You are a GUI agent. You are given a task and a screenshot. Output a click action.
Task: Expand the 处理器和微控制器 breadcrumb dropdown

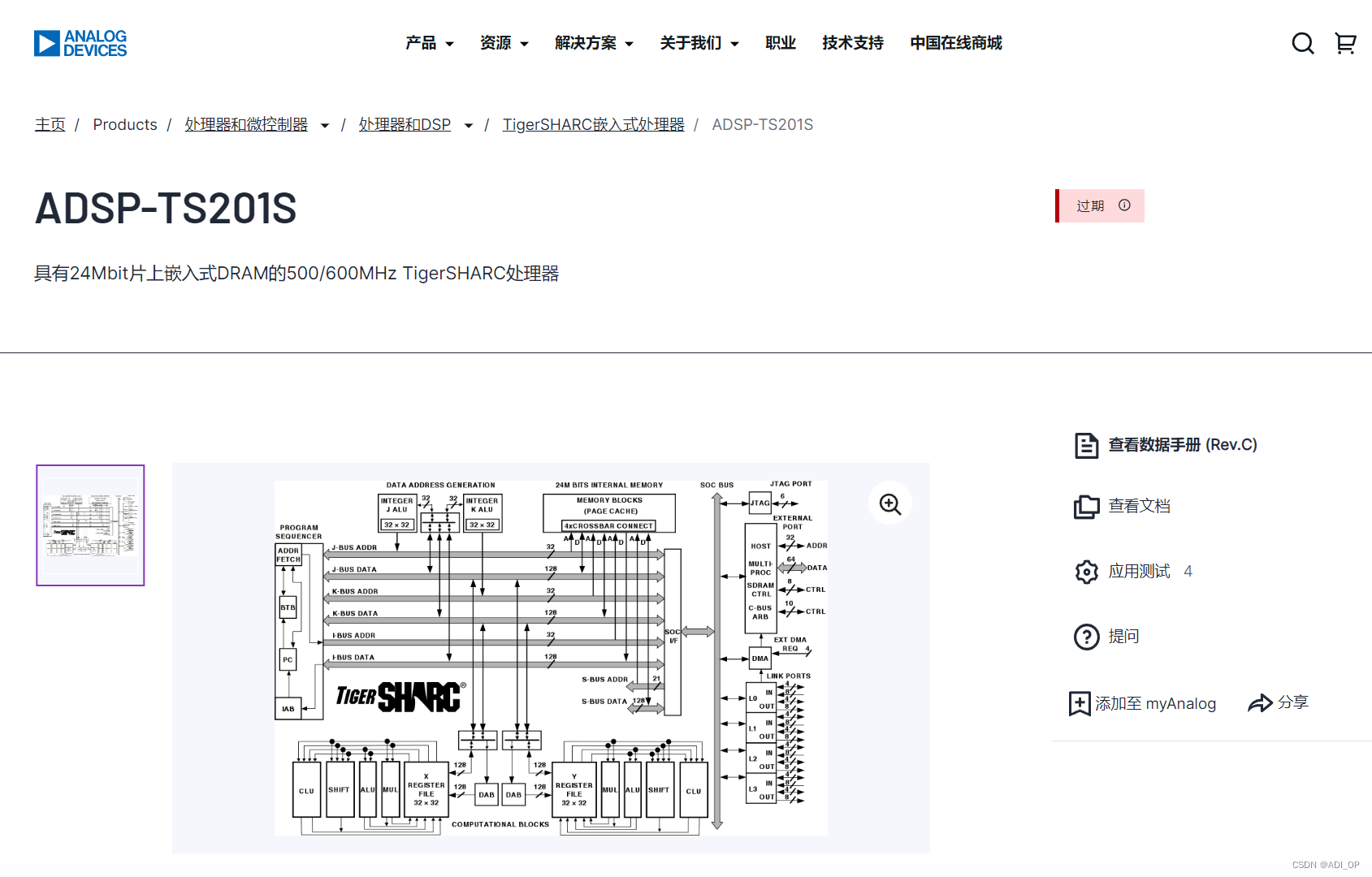point(324,125)
